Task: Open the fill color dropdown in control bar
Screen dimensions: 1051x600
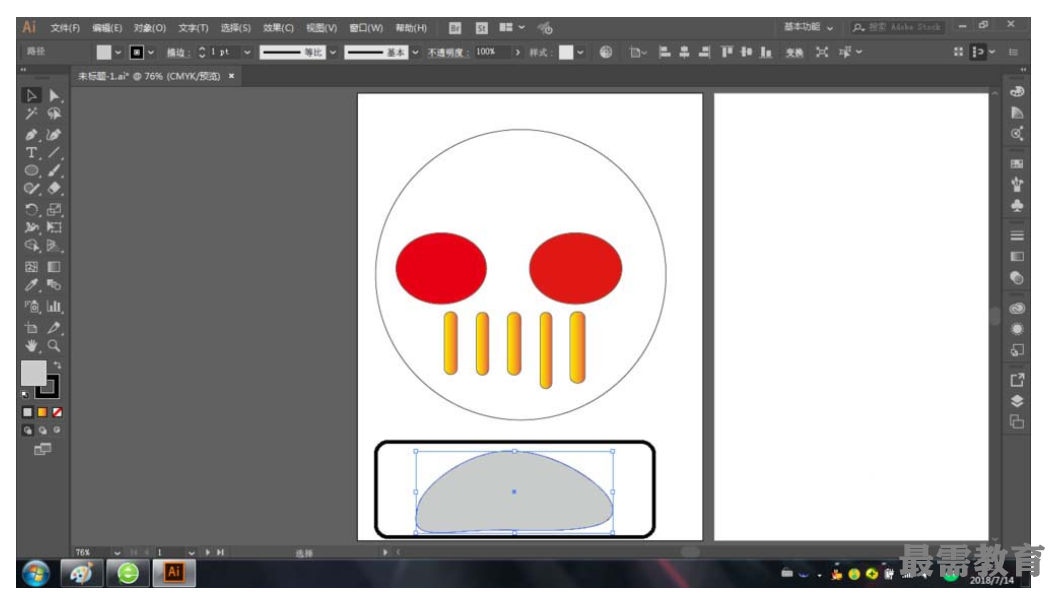Action: [119, 52]
